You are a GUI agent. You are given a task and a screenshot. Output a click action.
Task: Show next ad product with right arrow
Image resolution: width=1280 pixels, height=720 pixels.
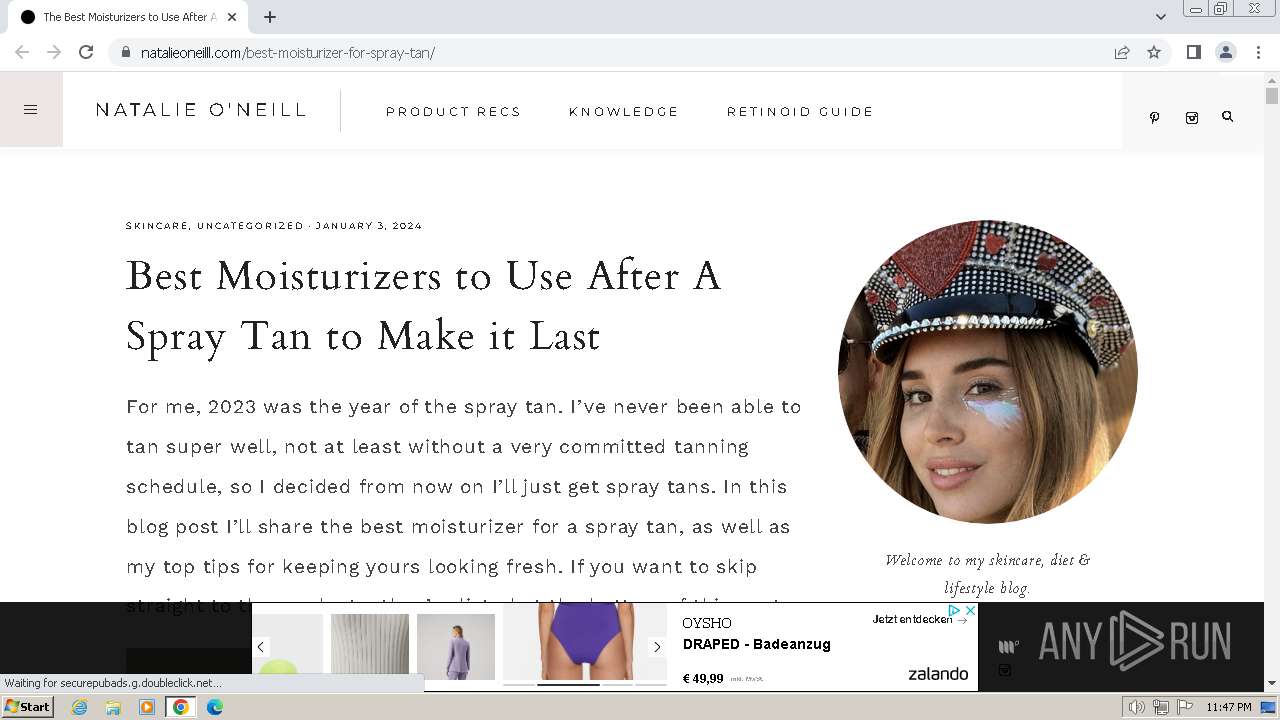[x=657, y=647]
